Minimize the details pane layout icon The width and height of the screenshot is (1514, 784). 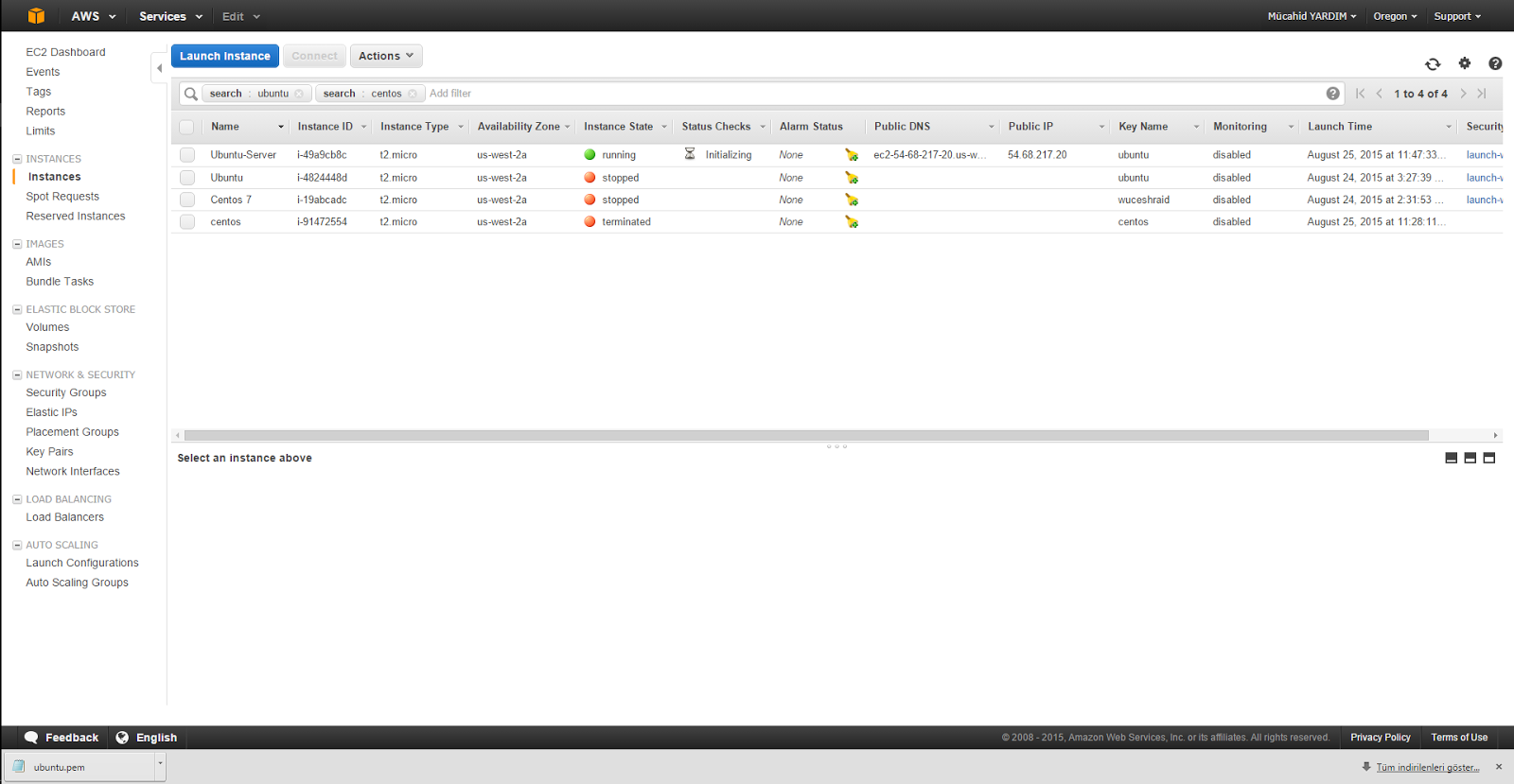coord(1452,458)
